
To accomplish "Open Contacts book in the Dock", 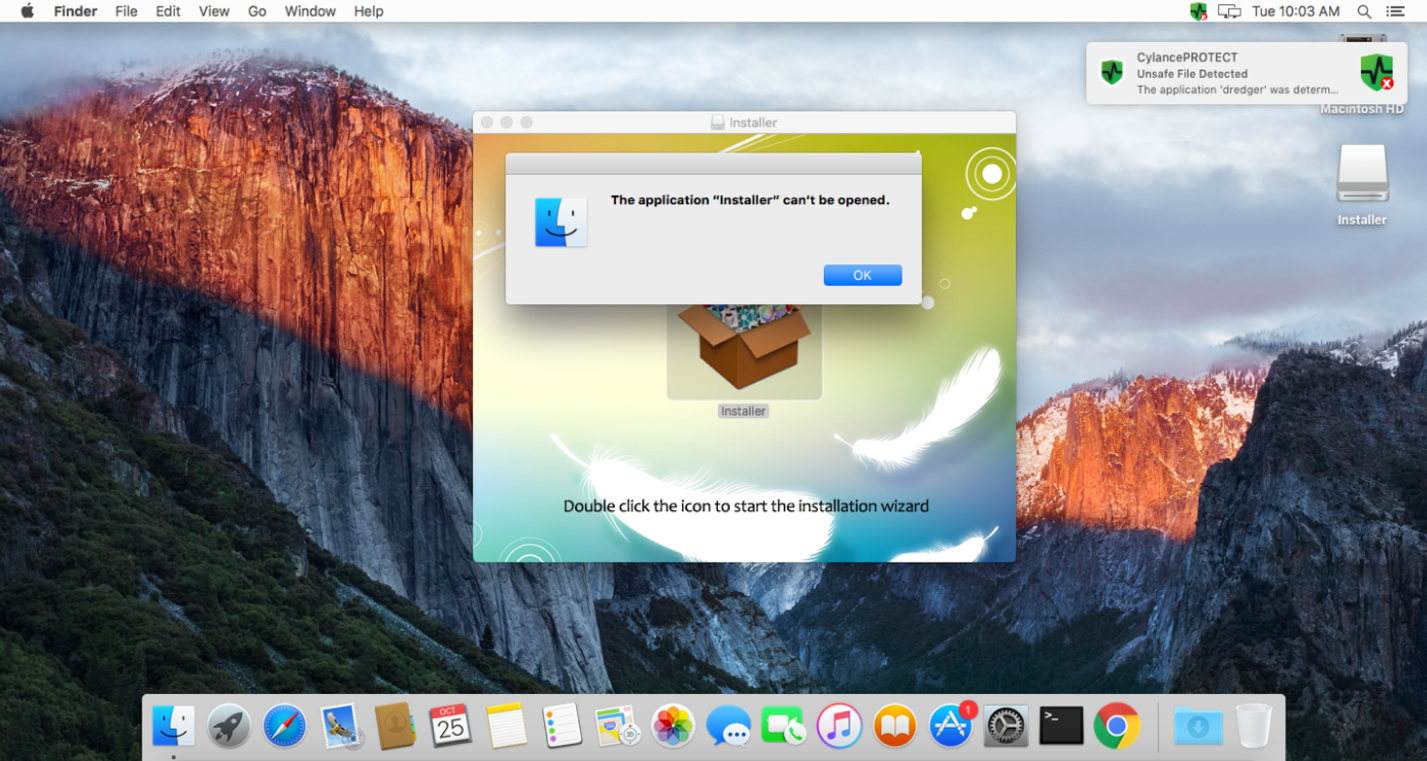I will (395, 725).
